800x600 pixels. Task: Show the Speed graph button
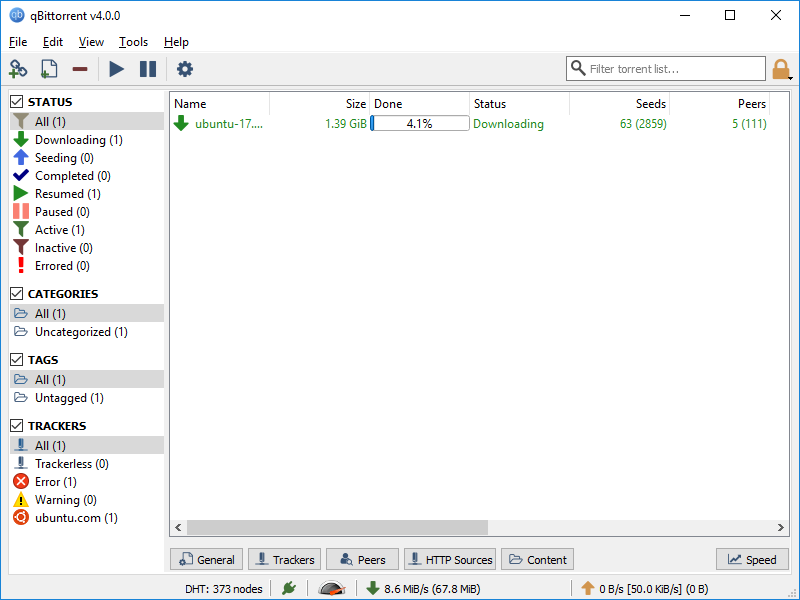pos(752,560)
